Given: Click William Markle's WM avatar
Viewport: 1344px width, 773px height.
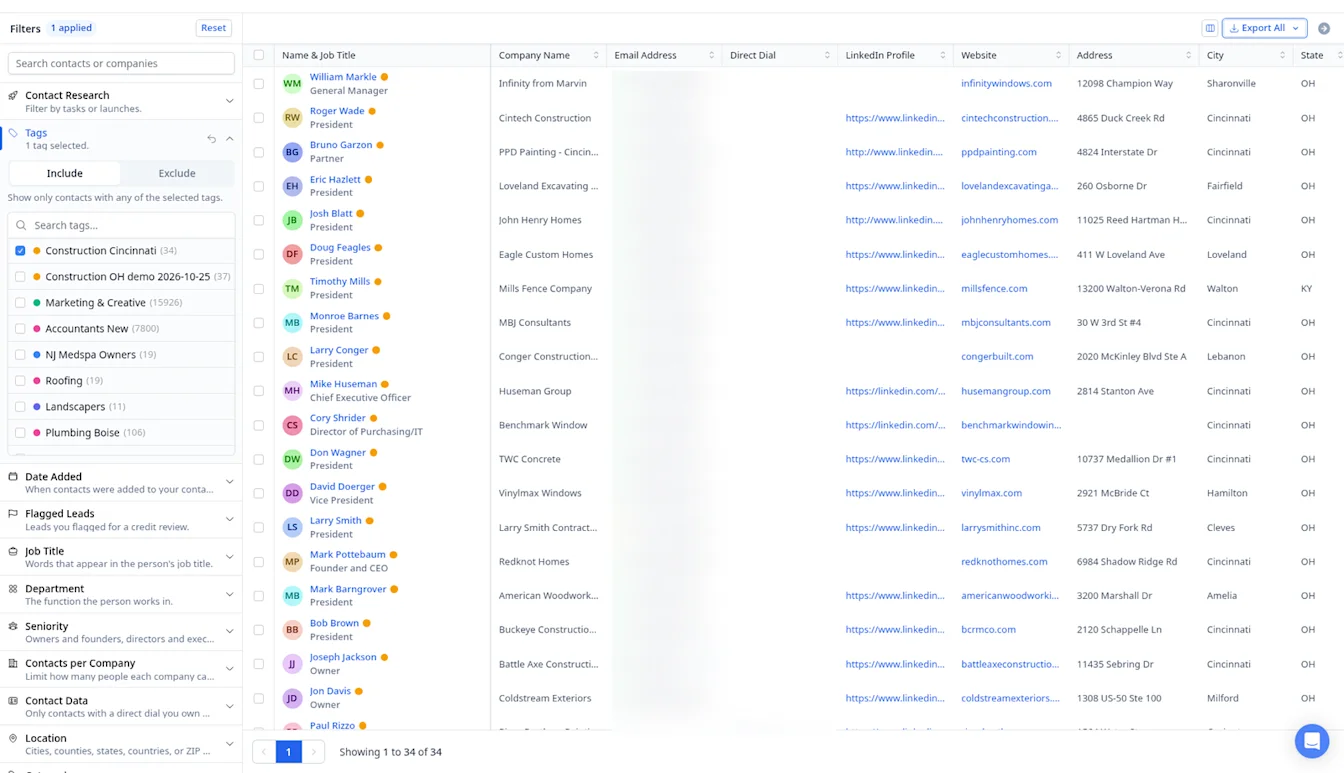Looking at the screenshot, I should click(x=292, y=83).
